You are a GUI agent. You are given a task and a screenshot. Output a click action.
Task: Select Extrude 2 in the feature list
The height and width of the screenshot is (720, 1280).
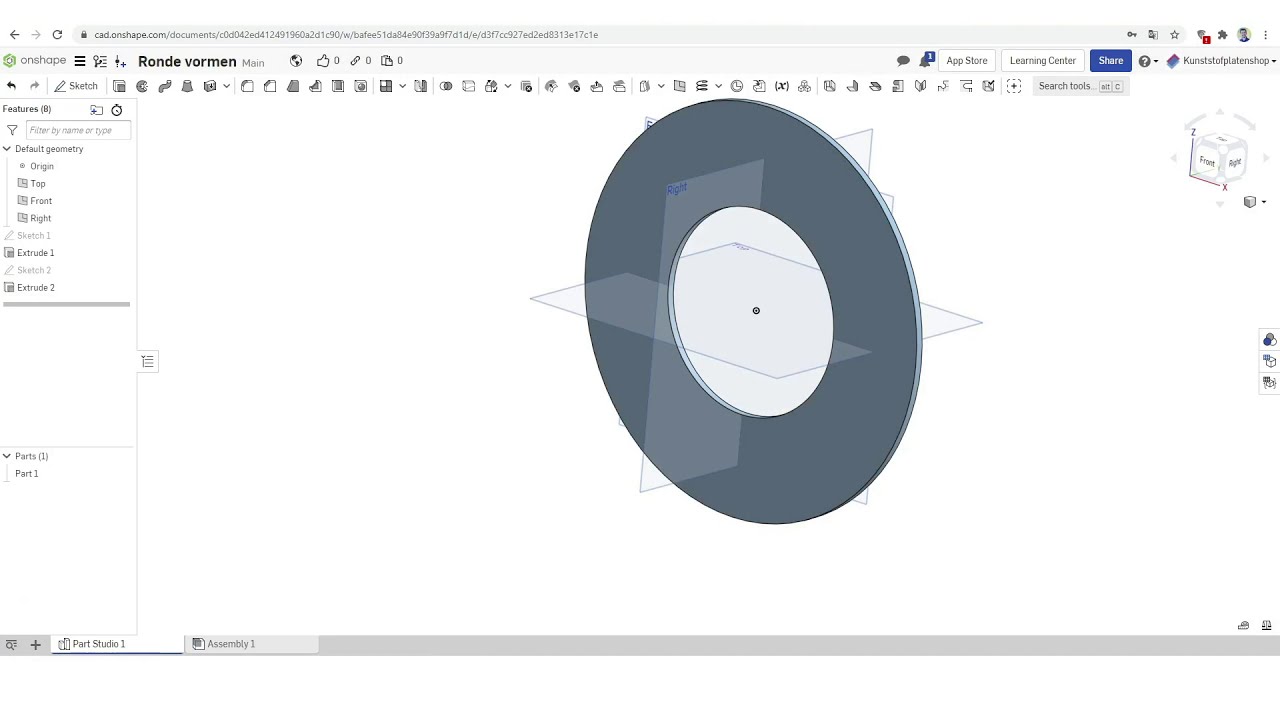36,288
